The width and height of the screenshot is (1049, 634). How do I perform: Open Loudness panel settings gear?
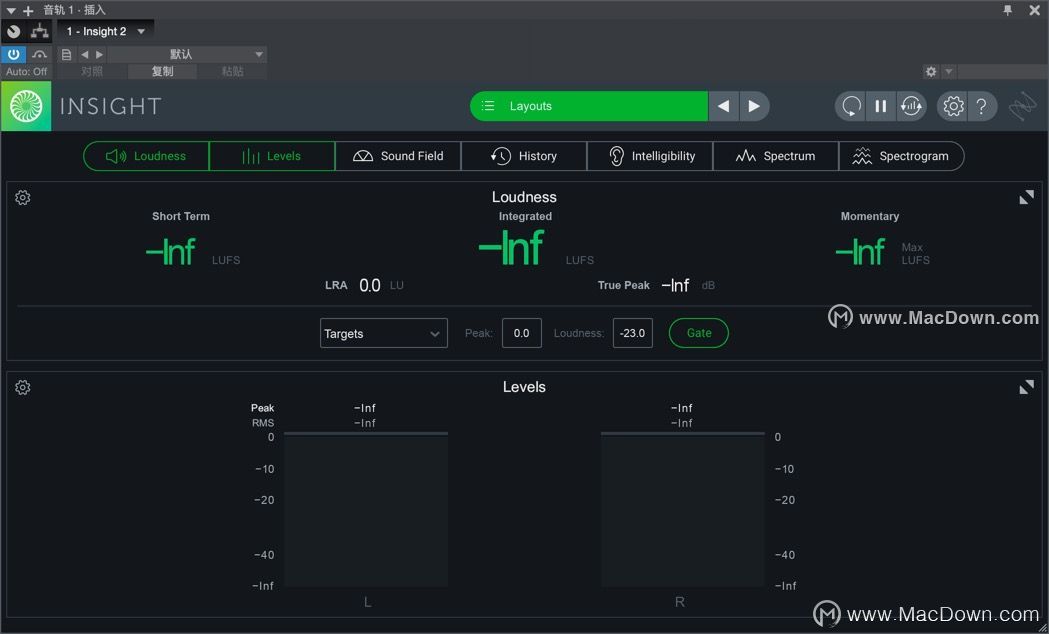pos(23,198)
